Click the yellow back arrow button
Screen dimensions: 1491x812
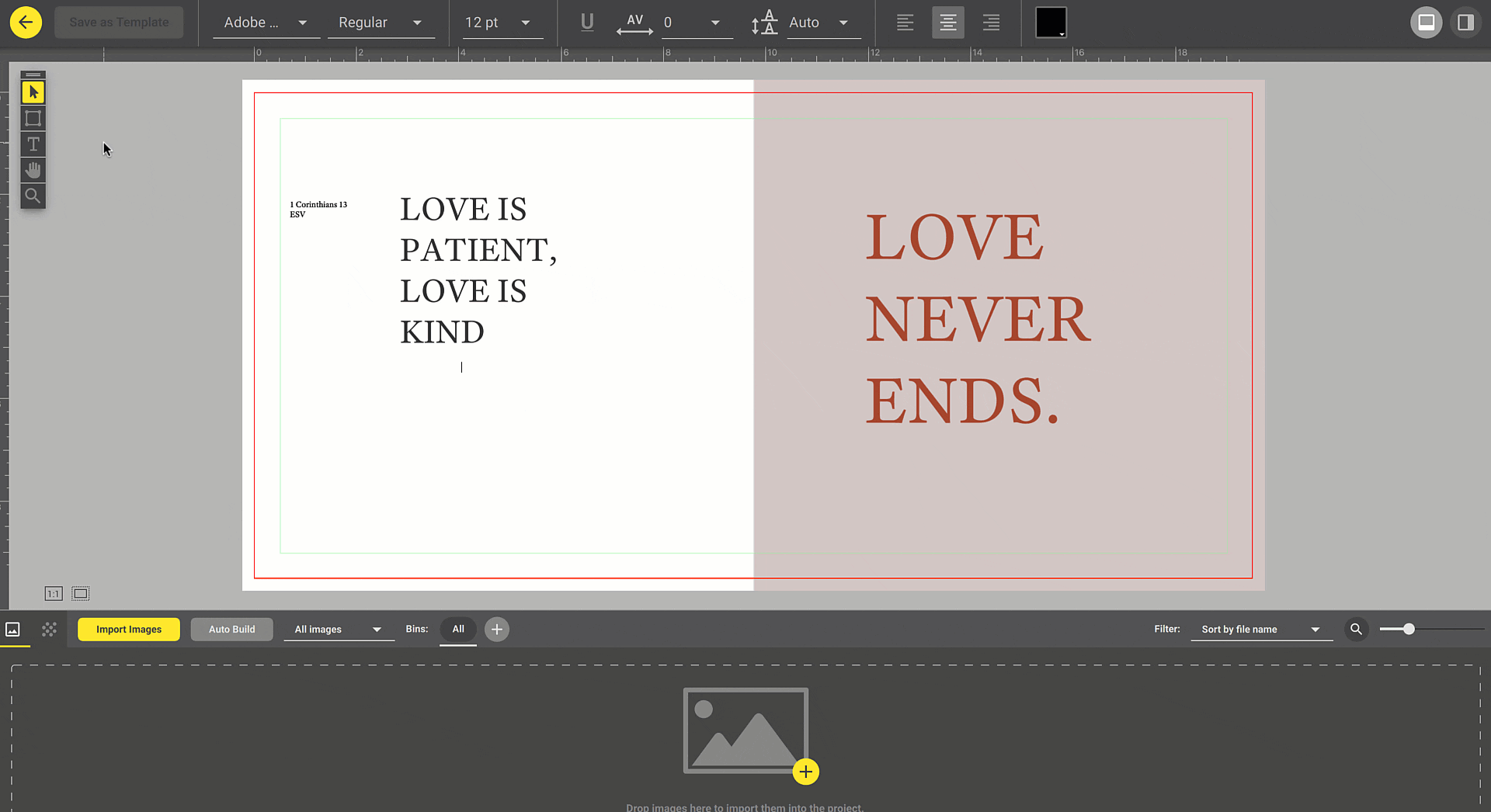click(x=26, y=23)
